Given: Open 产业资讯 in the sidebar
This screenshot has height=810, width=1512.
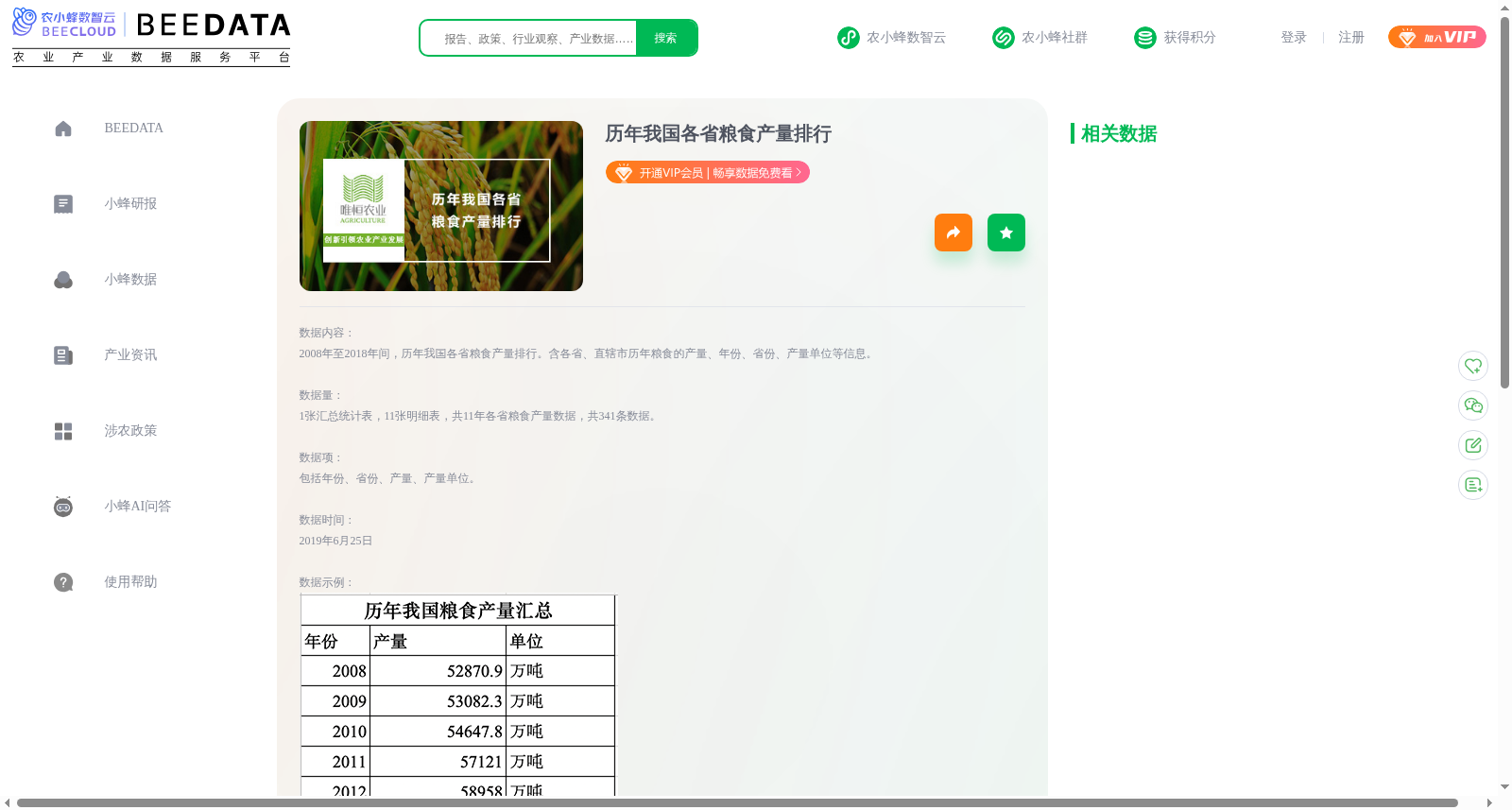Looking at the screenshot, I should coord(130,355).
